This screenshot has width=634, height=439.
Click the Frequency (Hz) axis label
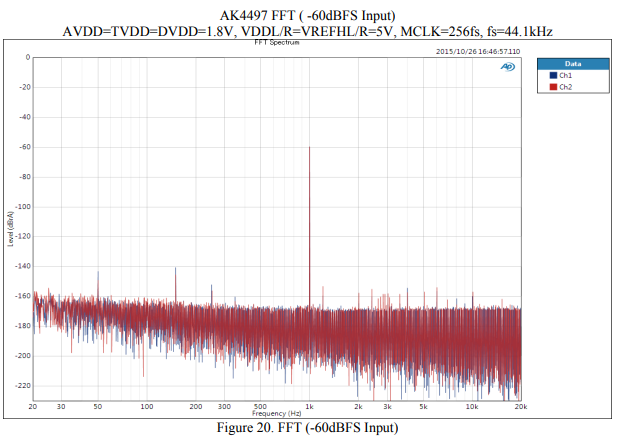pos(277,413)
